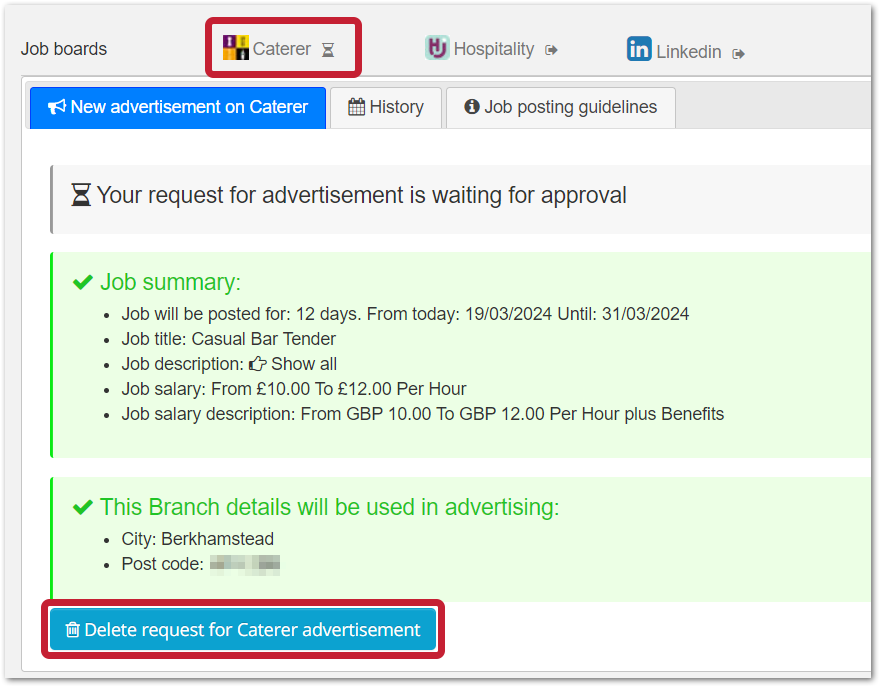Viewport: 880px width, 687px height.
Task: Click the arrow icon beside Hospitality
Action: (551, 50)
